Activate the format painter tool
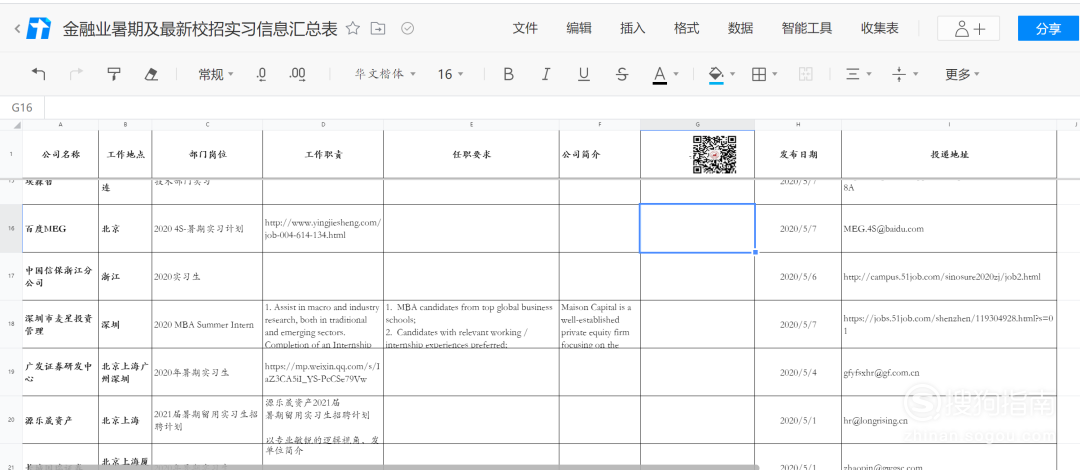1080x470 pixels. tap(114, 74)
